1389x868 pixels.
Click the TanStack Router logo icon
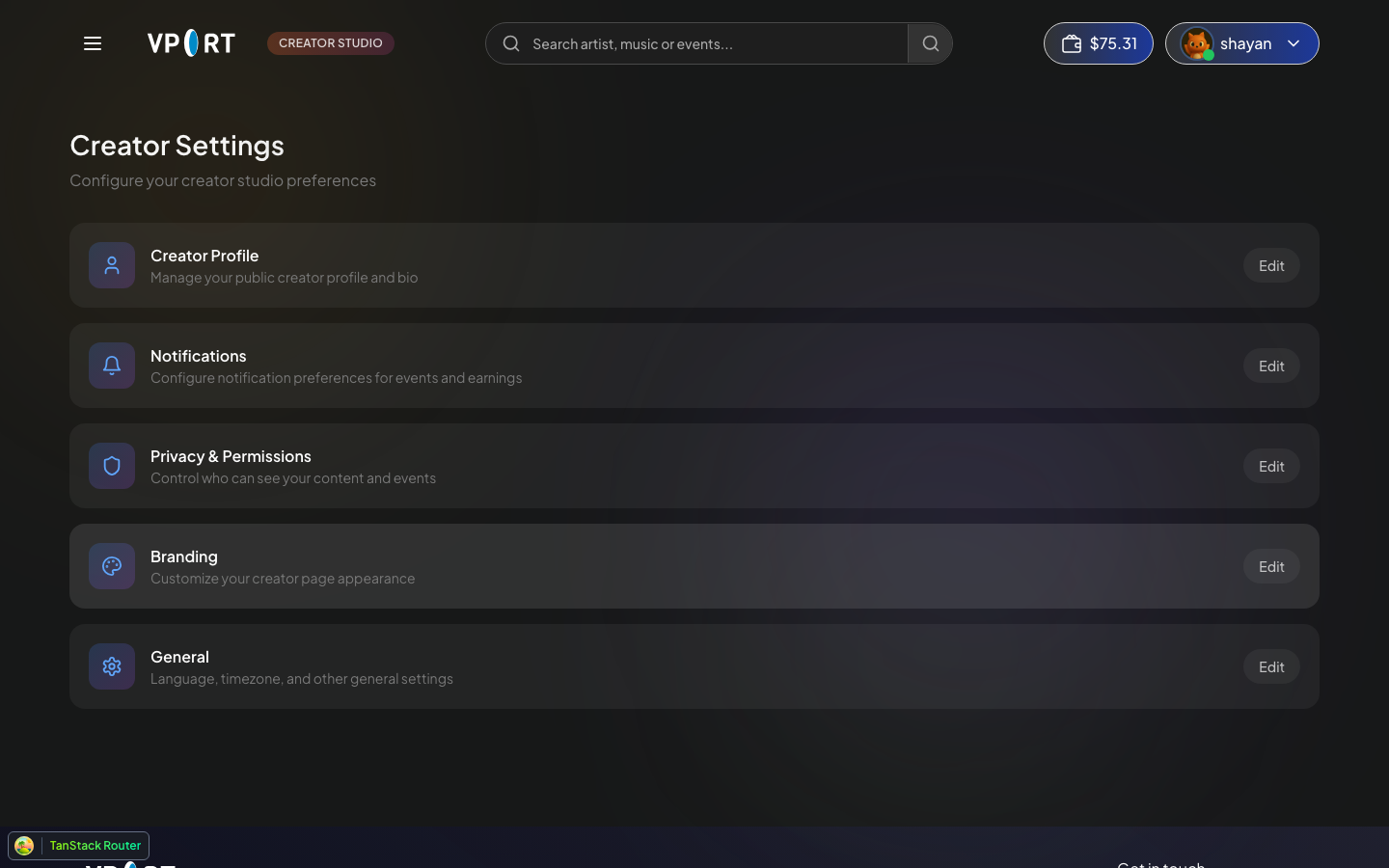24,846
